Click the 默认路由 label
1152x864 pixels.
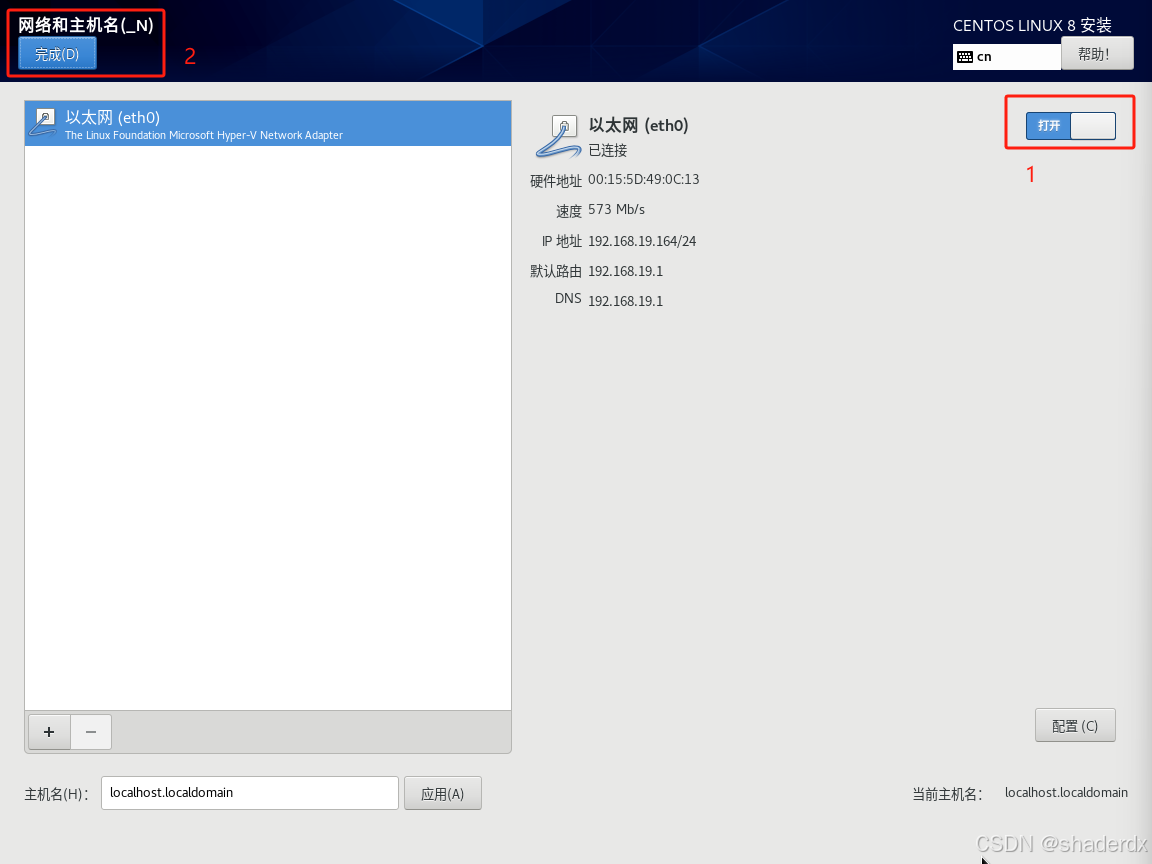pyautogui.click(x=555, y=271)
